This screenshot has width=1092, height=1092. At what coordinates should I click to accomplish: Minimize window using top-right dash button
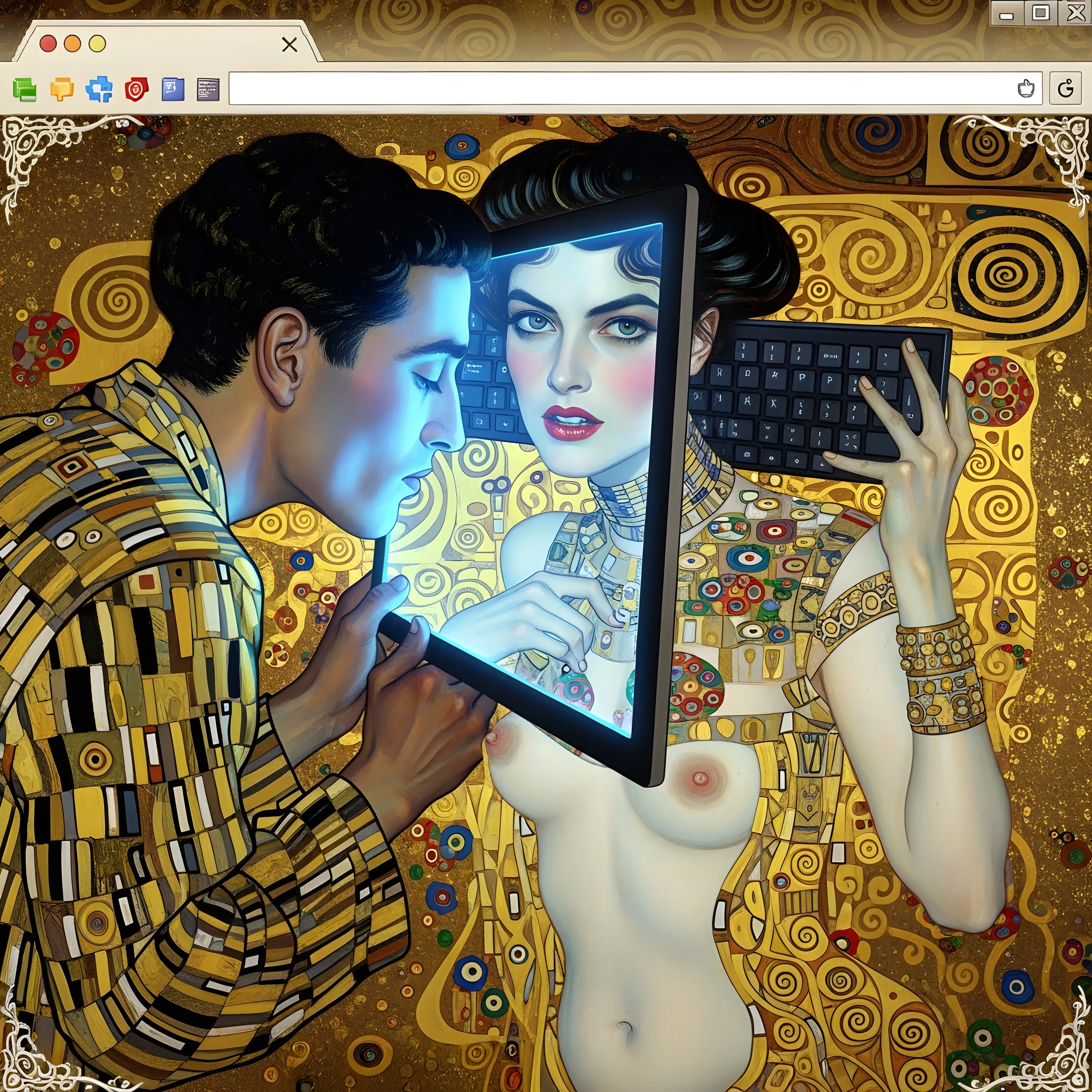point(1006,14)
